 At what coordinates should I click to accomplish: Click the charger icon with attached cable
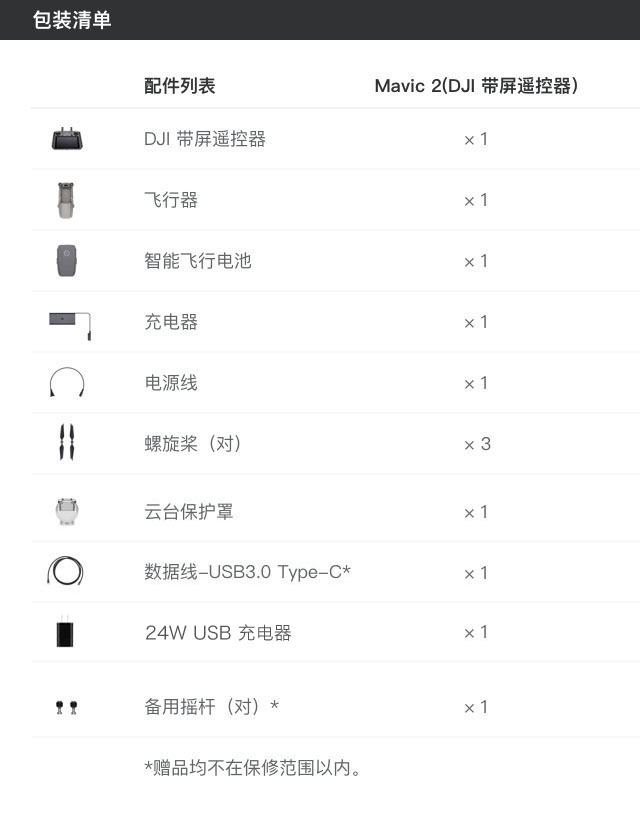(70, 325)
